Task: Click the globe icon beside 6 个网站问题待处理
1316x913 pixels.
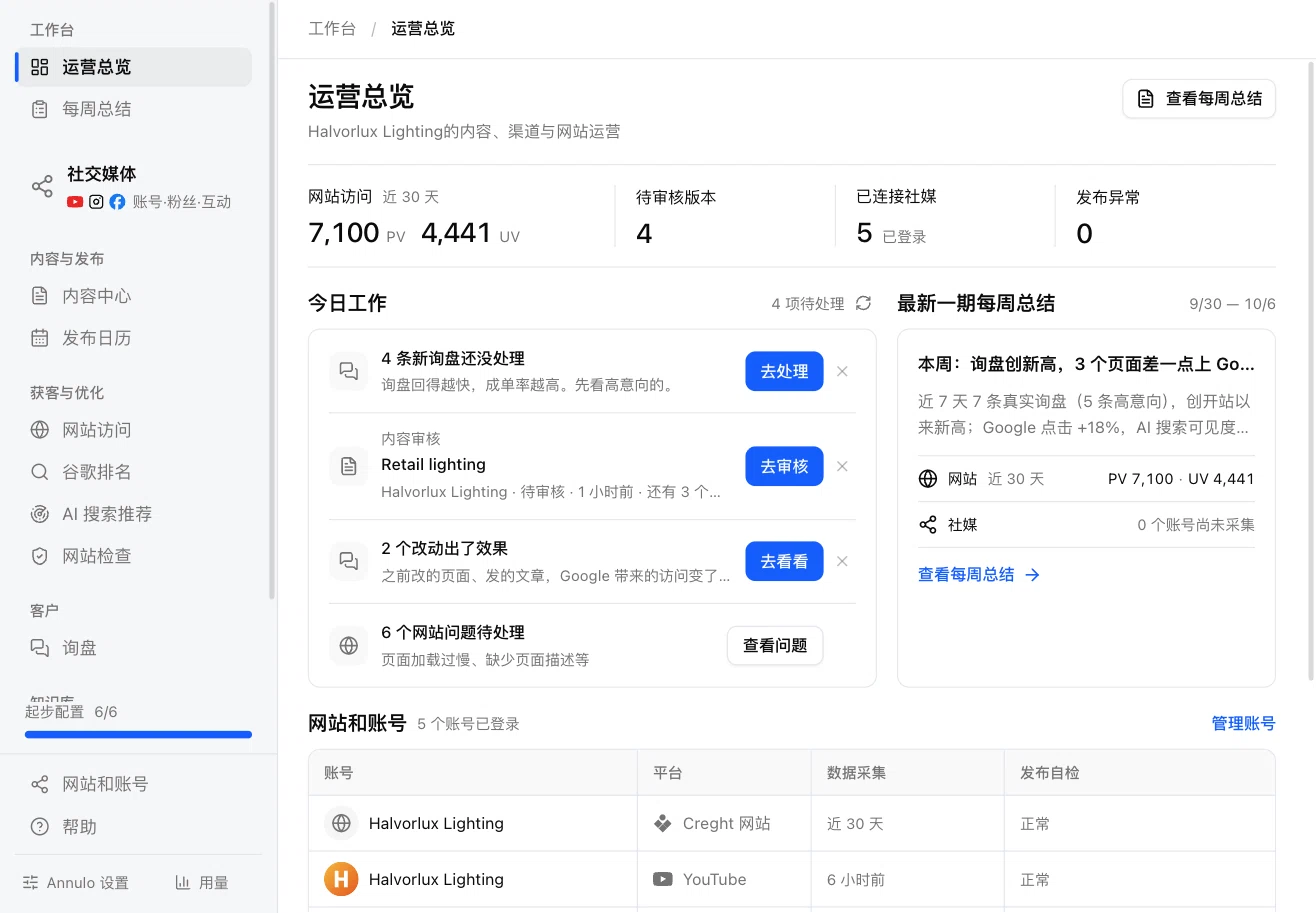Action: (x=349, y=646)
